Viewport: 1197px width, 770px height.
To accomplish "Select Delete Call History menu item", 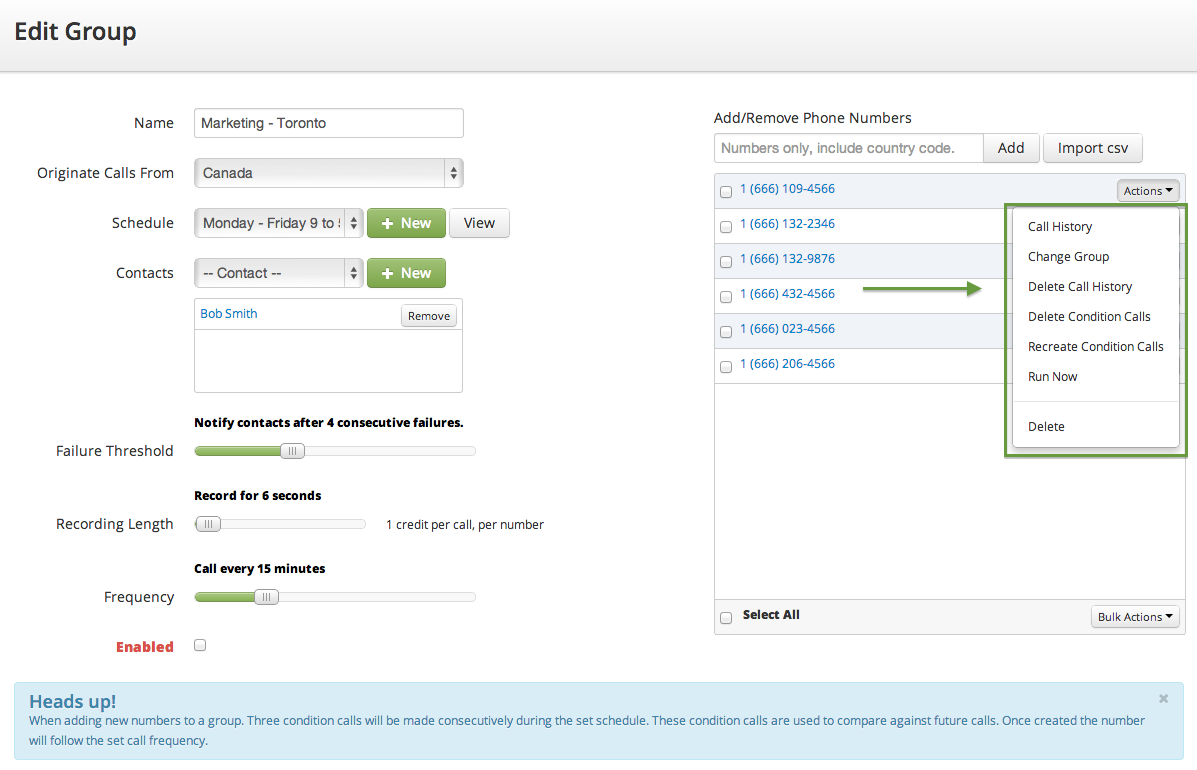I will pos(1080,287).
